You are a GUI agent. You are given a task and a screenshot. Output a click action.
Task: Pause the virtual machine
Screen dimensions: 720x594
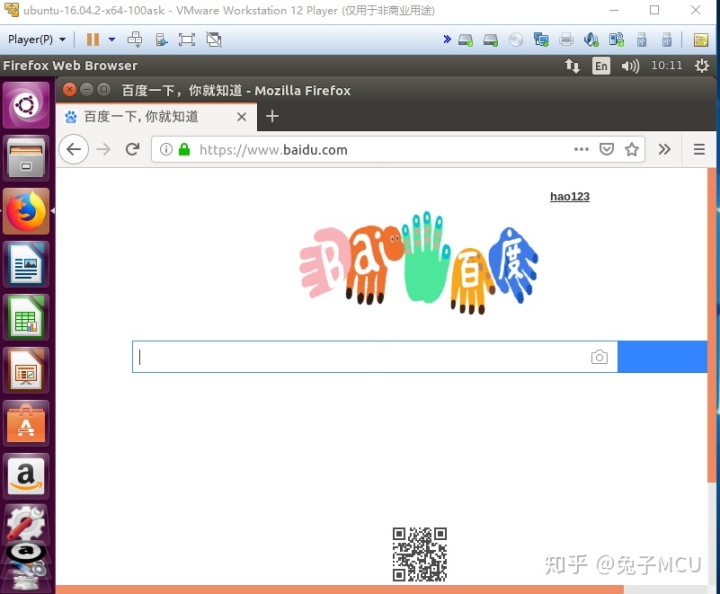(x=93, y=39)
